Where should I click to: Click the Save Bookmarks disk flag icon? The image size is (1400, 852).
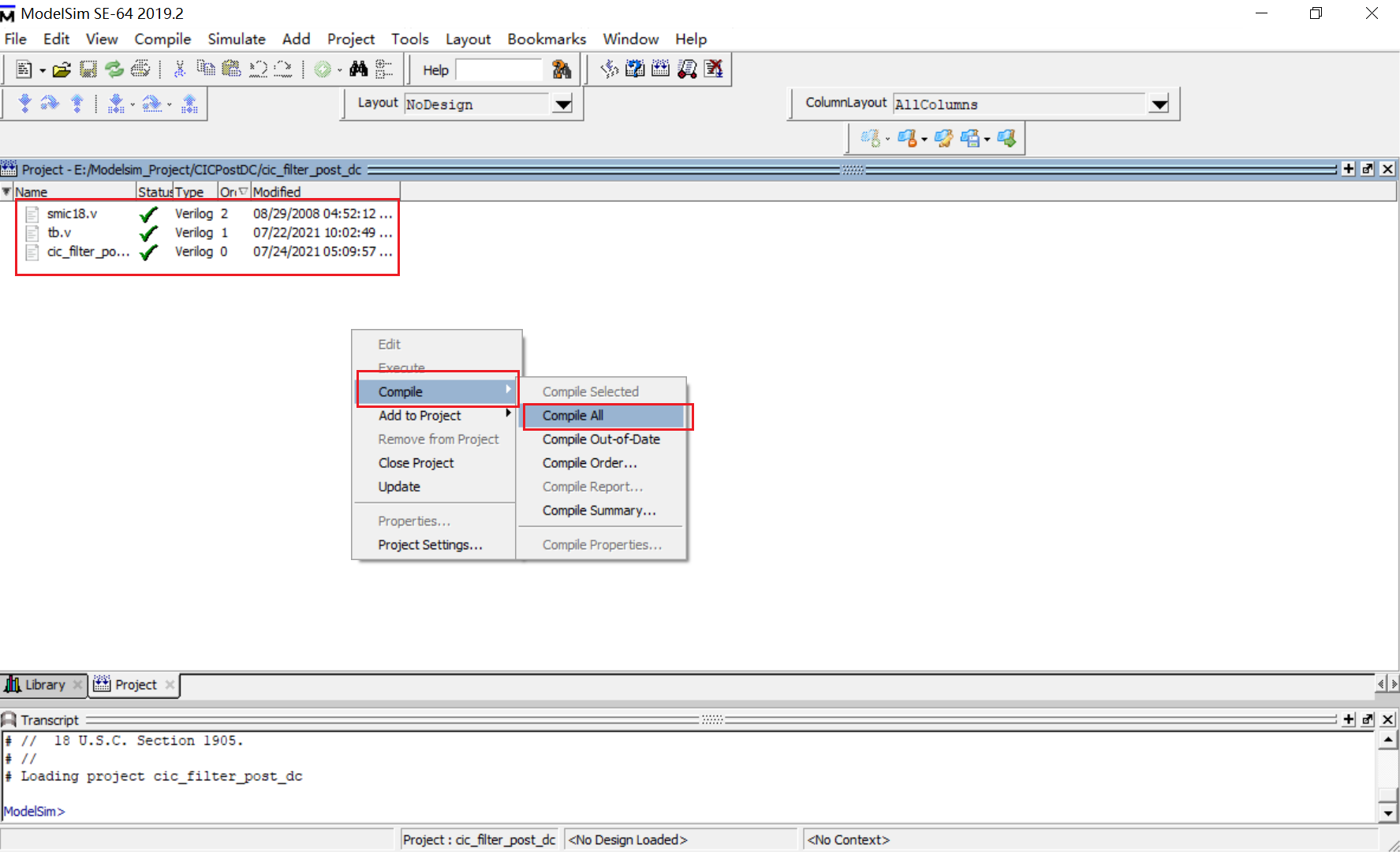[x=969, y=138]
